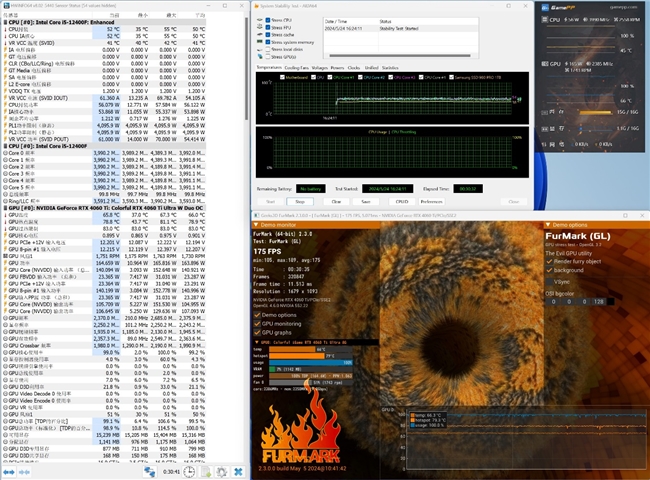Switch to the Statistics tab
650x480 pixels.
point(390,68)
